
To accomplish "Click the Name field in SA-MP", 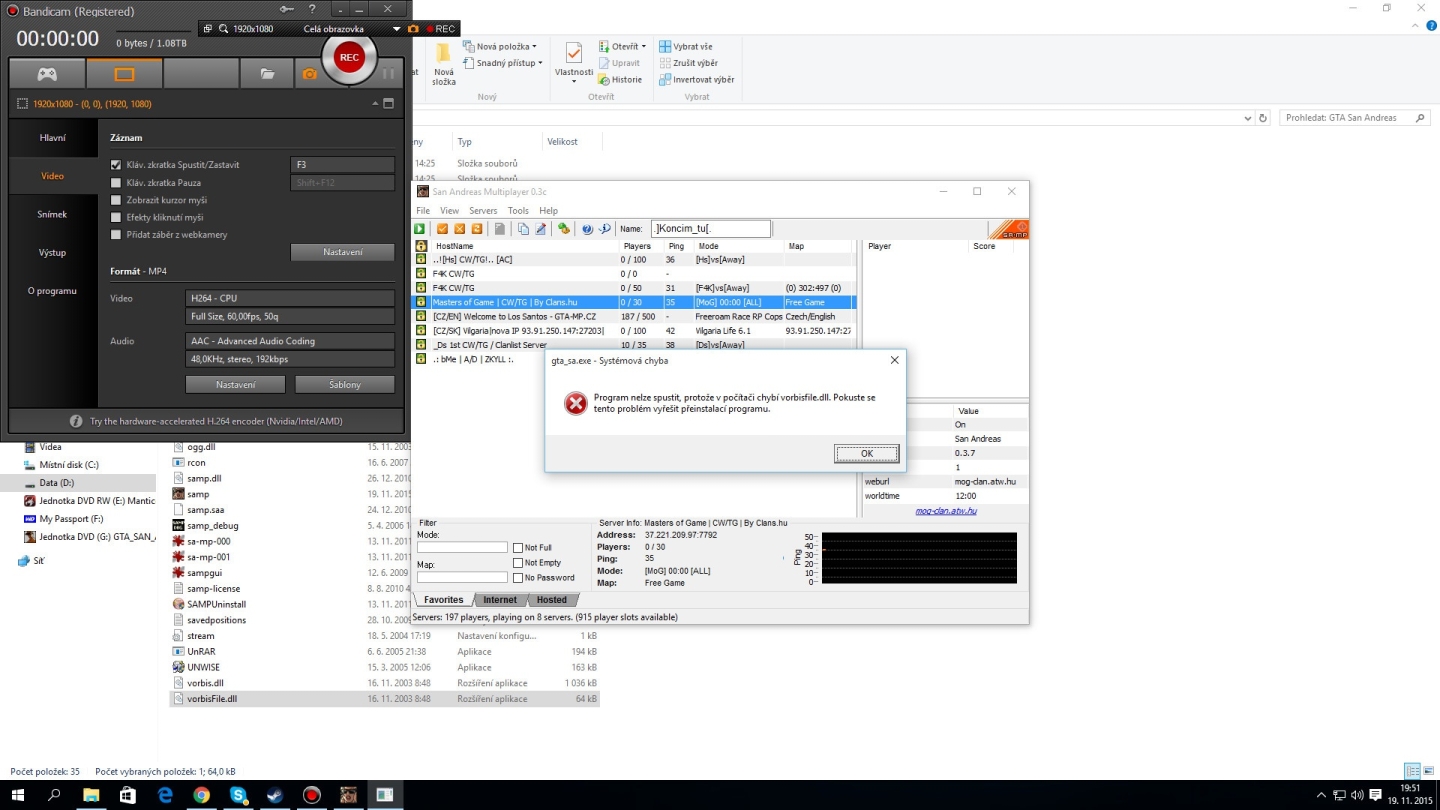I will click(711, 229).
